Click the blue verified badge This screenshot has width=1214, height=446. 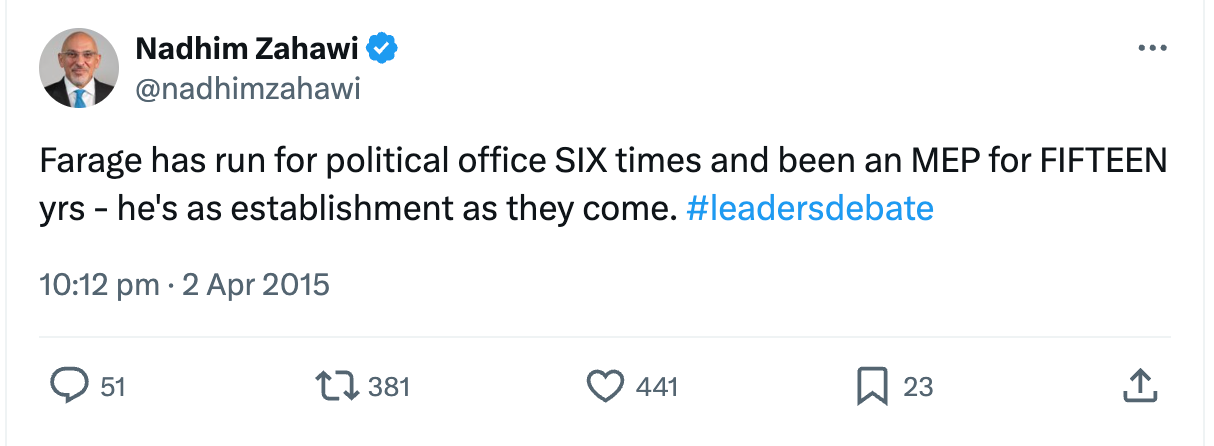coord(383,47)
